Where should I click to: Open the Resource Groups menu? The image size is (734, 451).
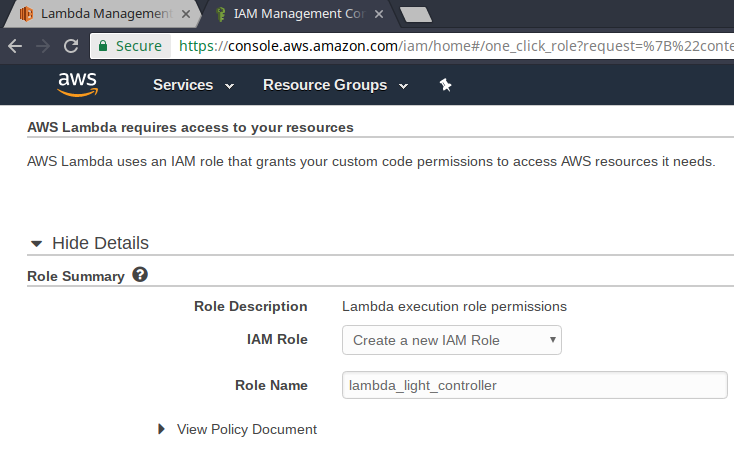[x=335, y=85]
